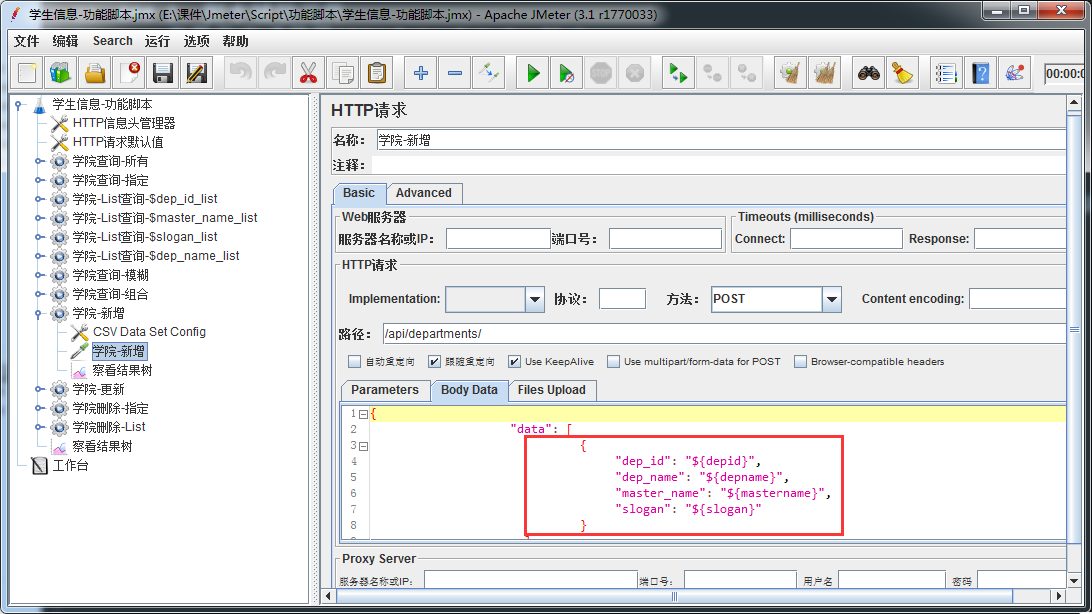Click the Remote start all icon
Viewport: 1092px width, 614px height.
point(678,73)
